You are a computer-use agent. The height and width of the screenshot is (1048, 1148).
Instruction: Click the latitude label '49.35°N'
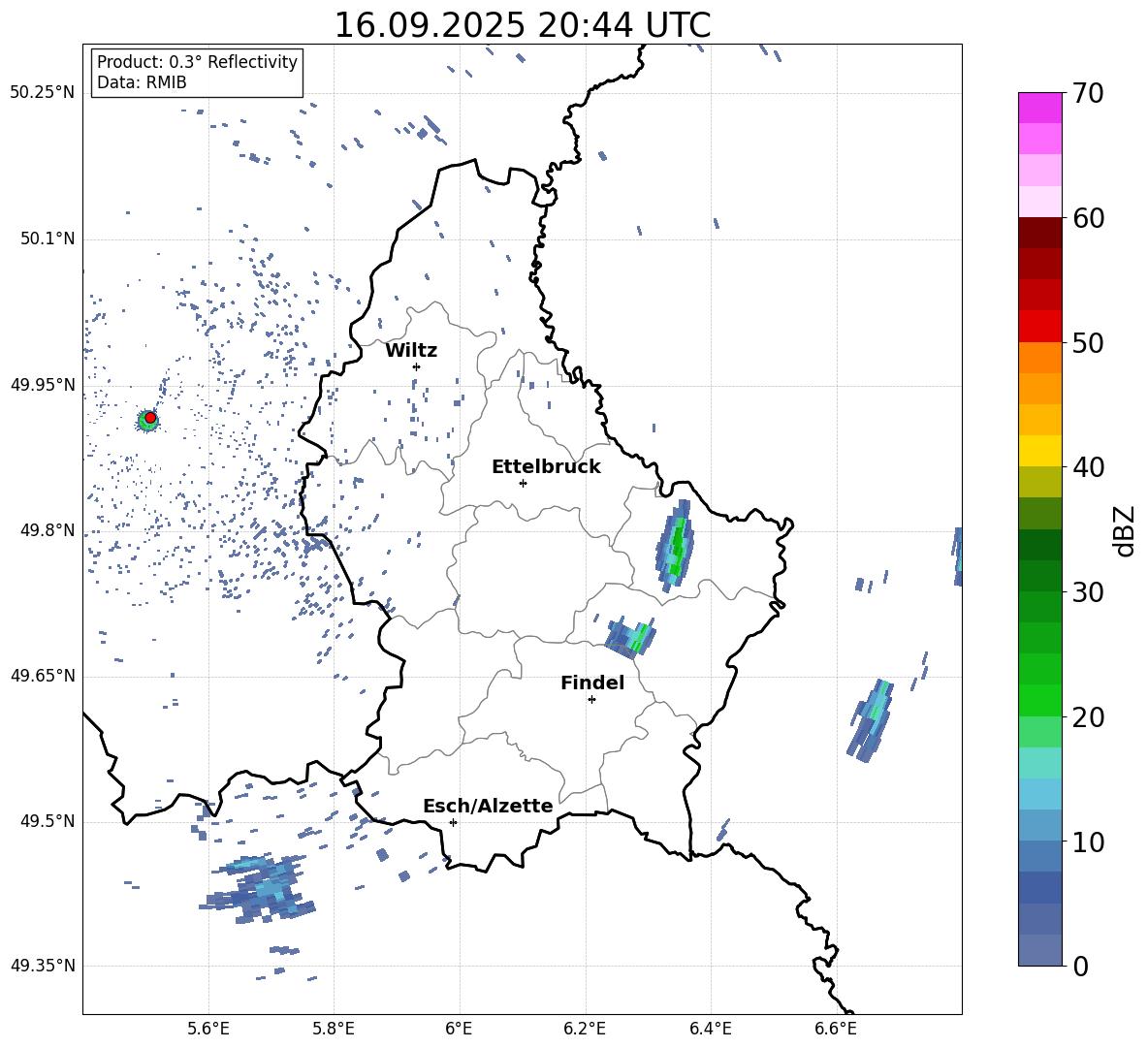(x=43, y=966)
